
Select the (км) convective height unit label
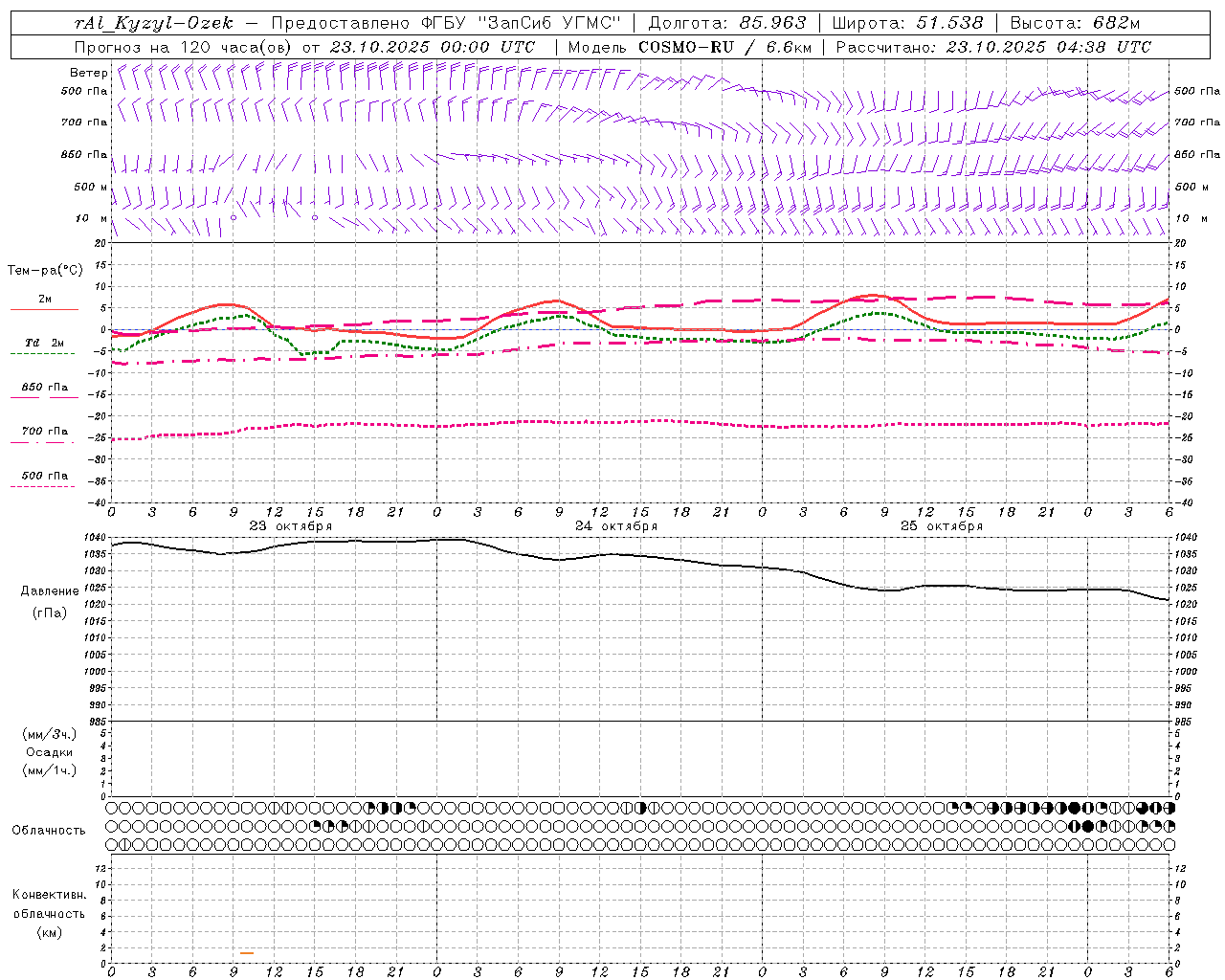(x=50, y=933)
